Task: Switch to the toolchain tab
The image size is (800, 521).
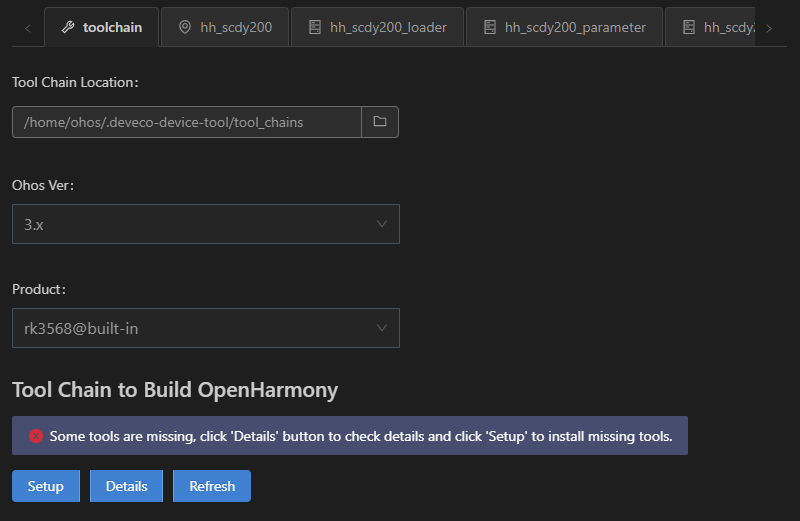Action: tap(102, 27)
